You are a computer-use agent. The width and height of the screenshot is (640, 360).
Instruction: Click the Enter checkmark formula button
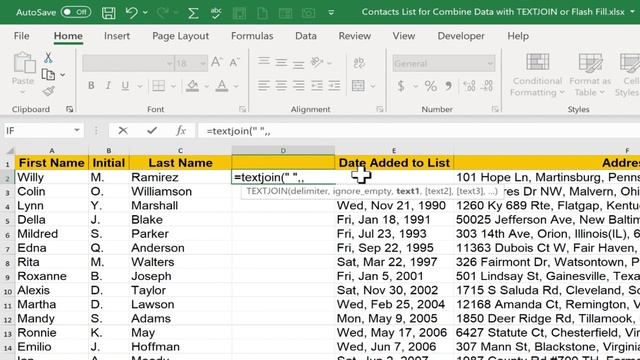[152, 131]
